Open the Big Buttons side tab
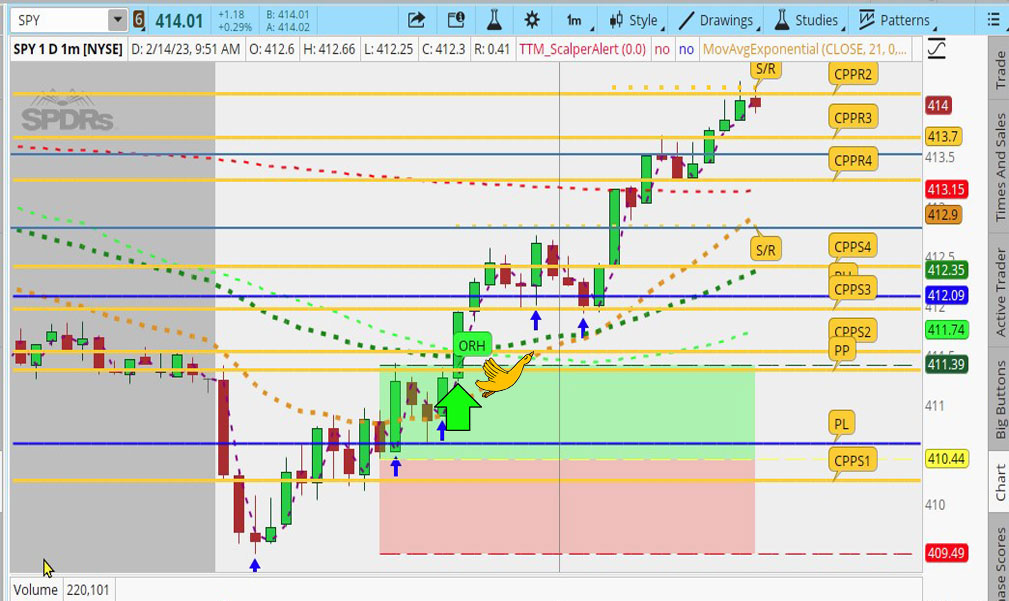The image size is (1009, 601). coord(1000,399)
